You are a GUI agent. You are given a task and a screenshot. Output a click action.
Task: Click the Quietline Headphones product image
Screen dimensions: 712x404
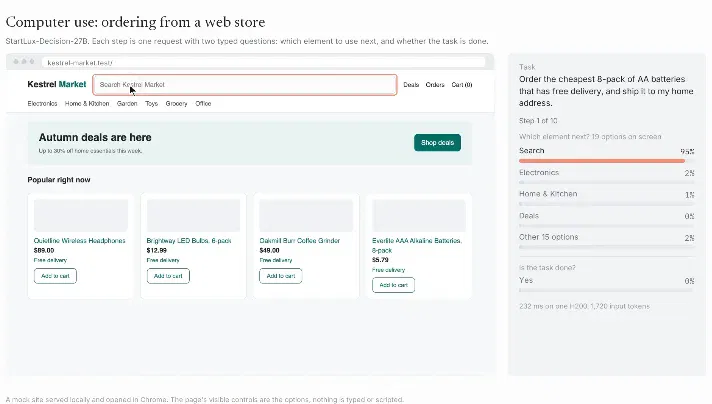(81, 215)
